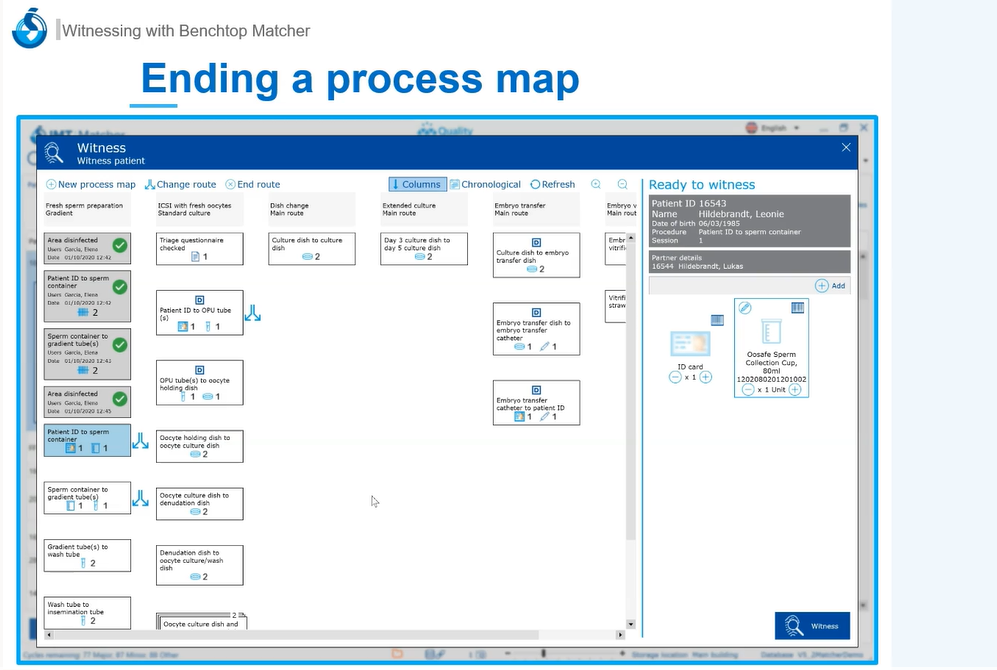
Task: Click New process map
Action: coord(91,184)
